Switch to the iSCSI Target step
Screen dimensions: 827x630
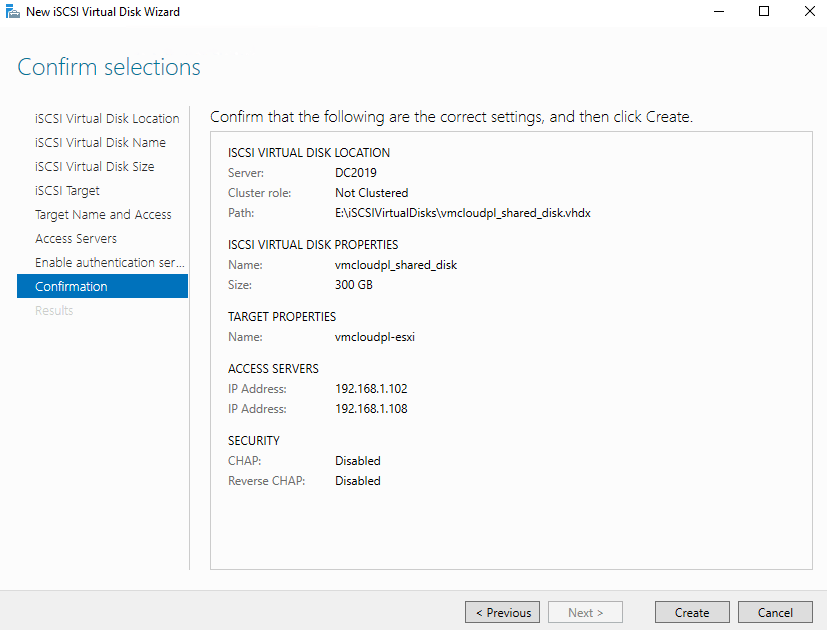coord(67,190)
